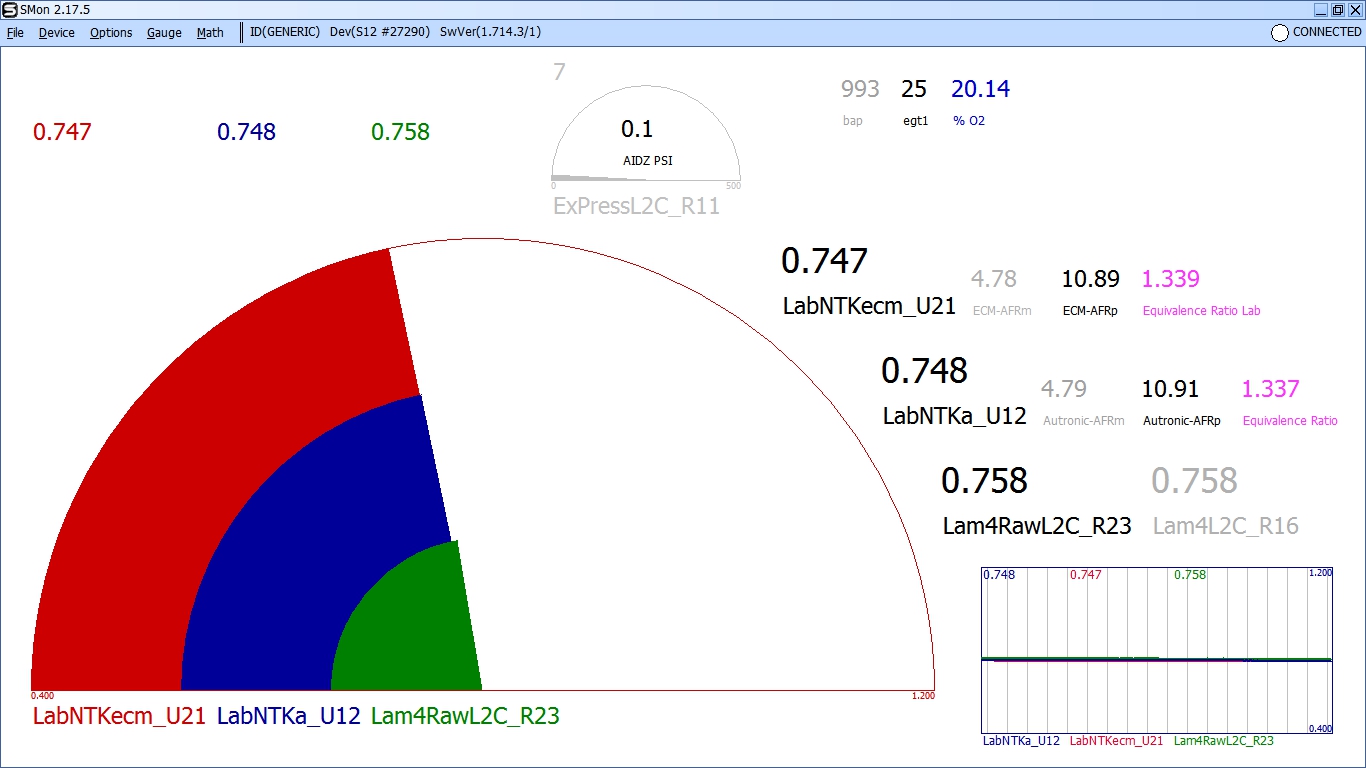
Task: Click the Autronic-AFRp value 10.91
Action: [x=1170, y=389]
